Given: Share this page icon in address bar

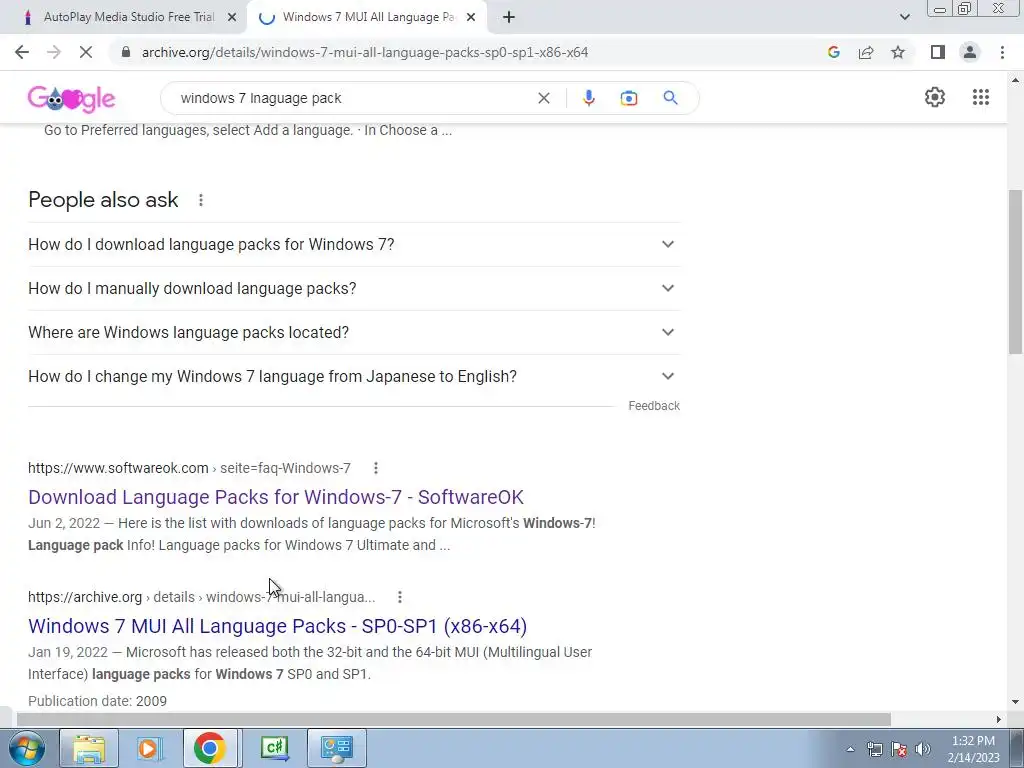Looking at the screenshot, I should pyautogui.click(x=866, y=52).
